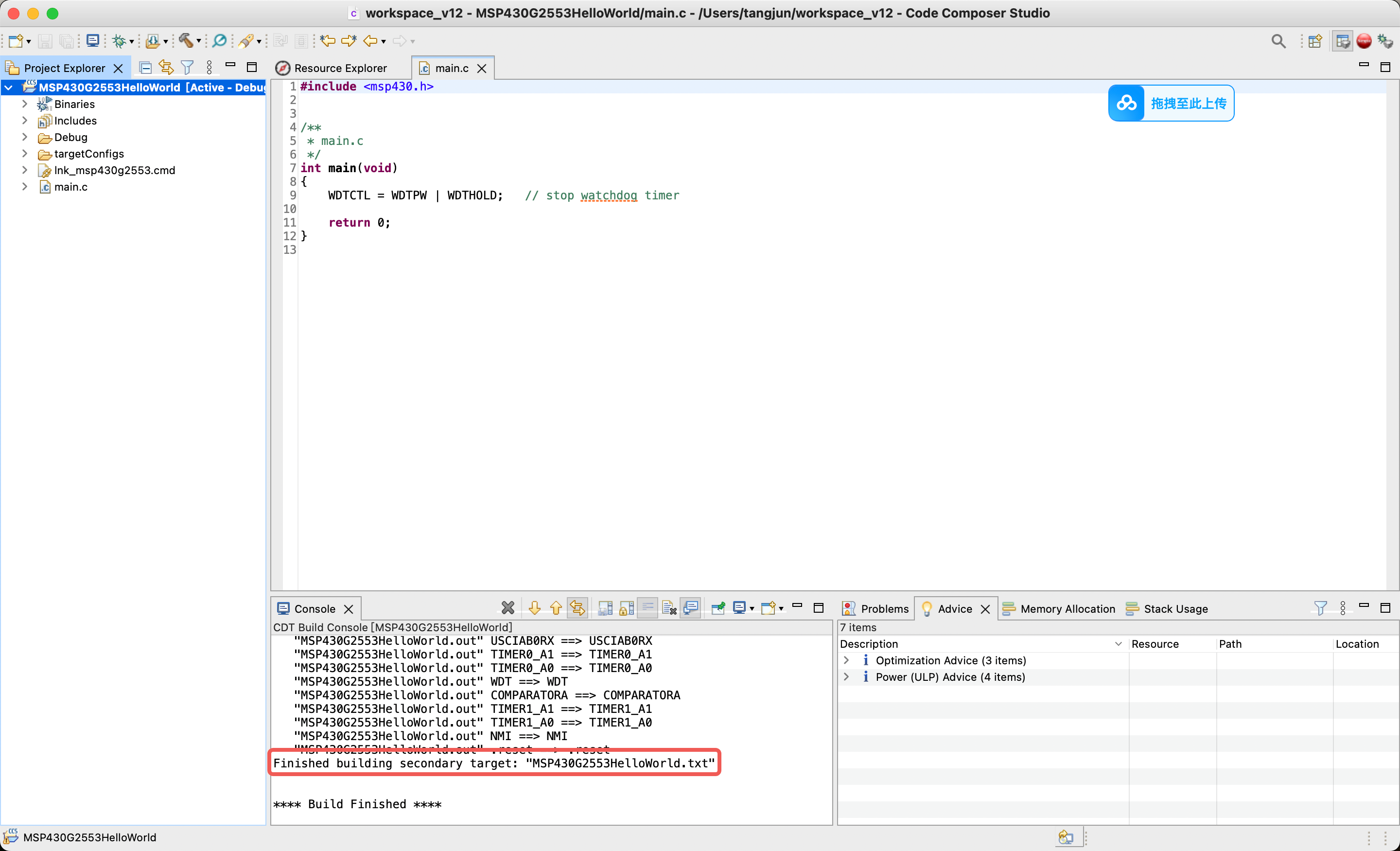Screen dimensions: 1400x851
Task: Collapse all in Project Explorer
Action: pyautogui.click(x=145, y=68)
